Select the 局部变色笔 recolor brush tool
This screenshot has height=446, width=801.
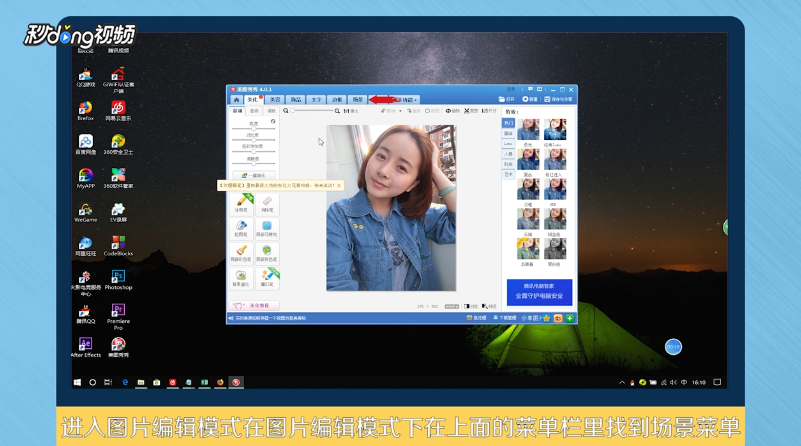click(x=267, y=253)
